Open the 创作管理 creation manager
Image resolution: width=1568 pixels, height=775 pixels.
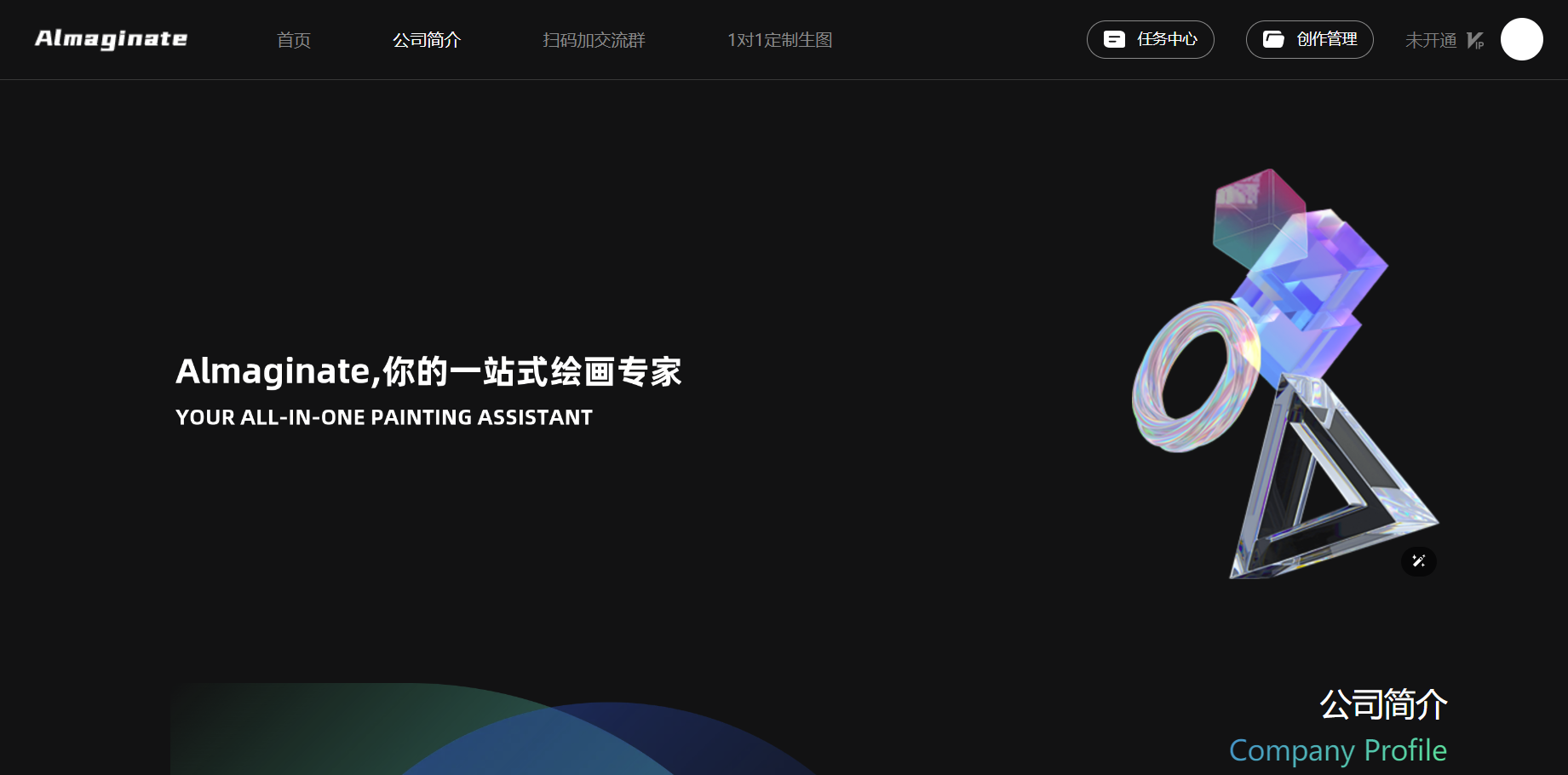tap(1310, 39)
